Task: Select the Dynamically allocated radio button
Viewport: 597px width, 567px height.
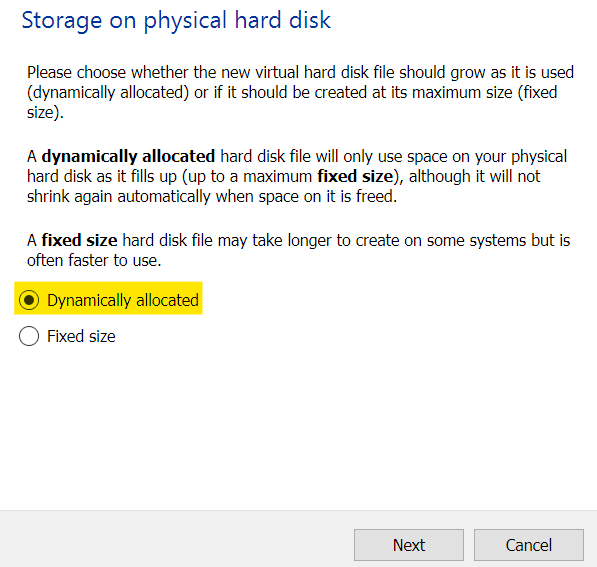Action: 29,300
